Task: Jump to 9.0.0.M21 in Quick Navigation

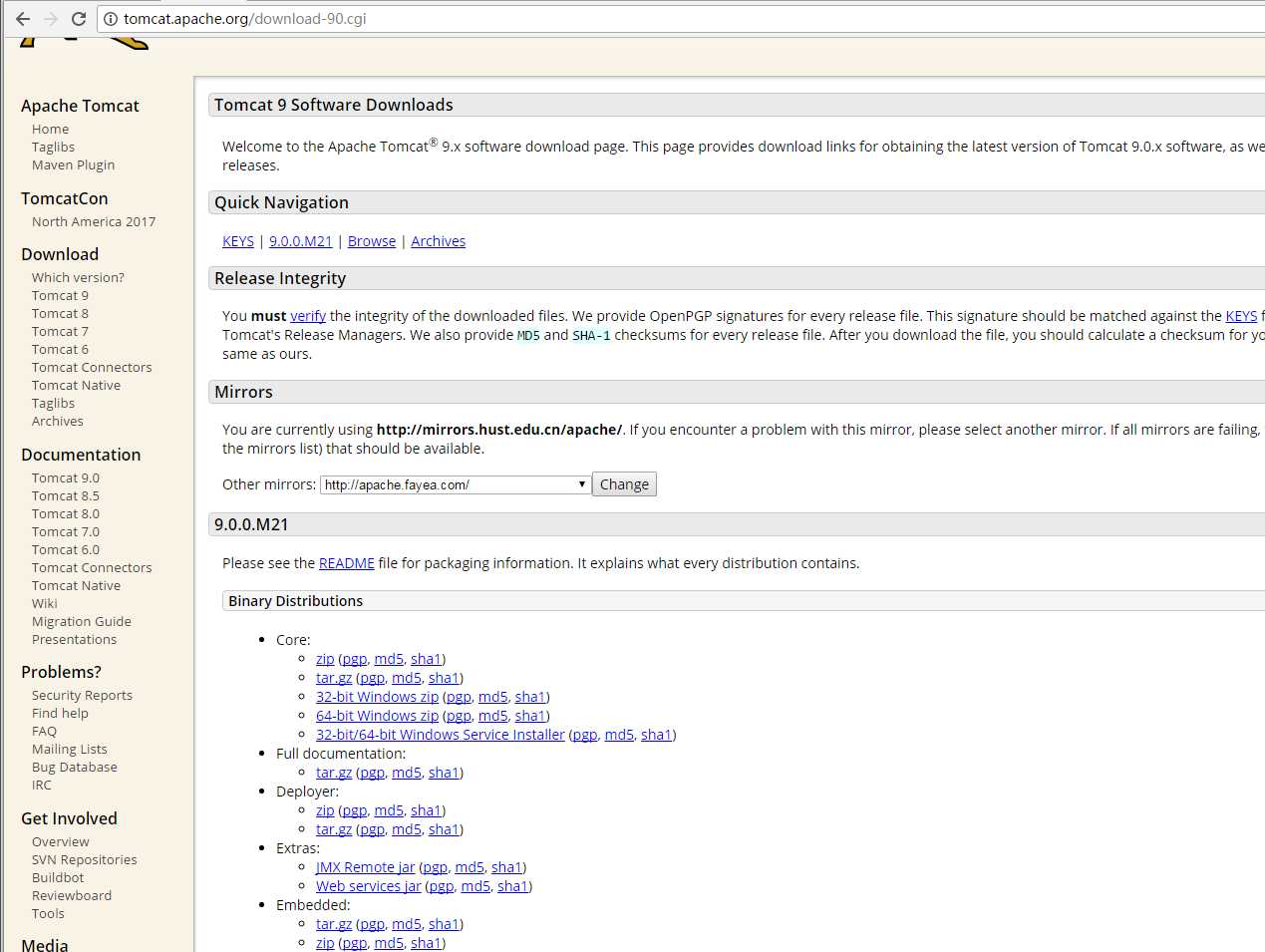Action: tap(300, 241)
